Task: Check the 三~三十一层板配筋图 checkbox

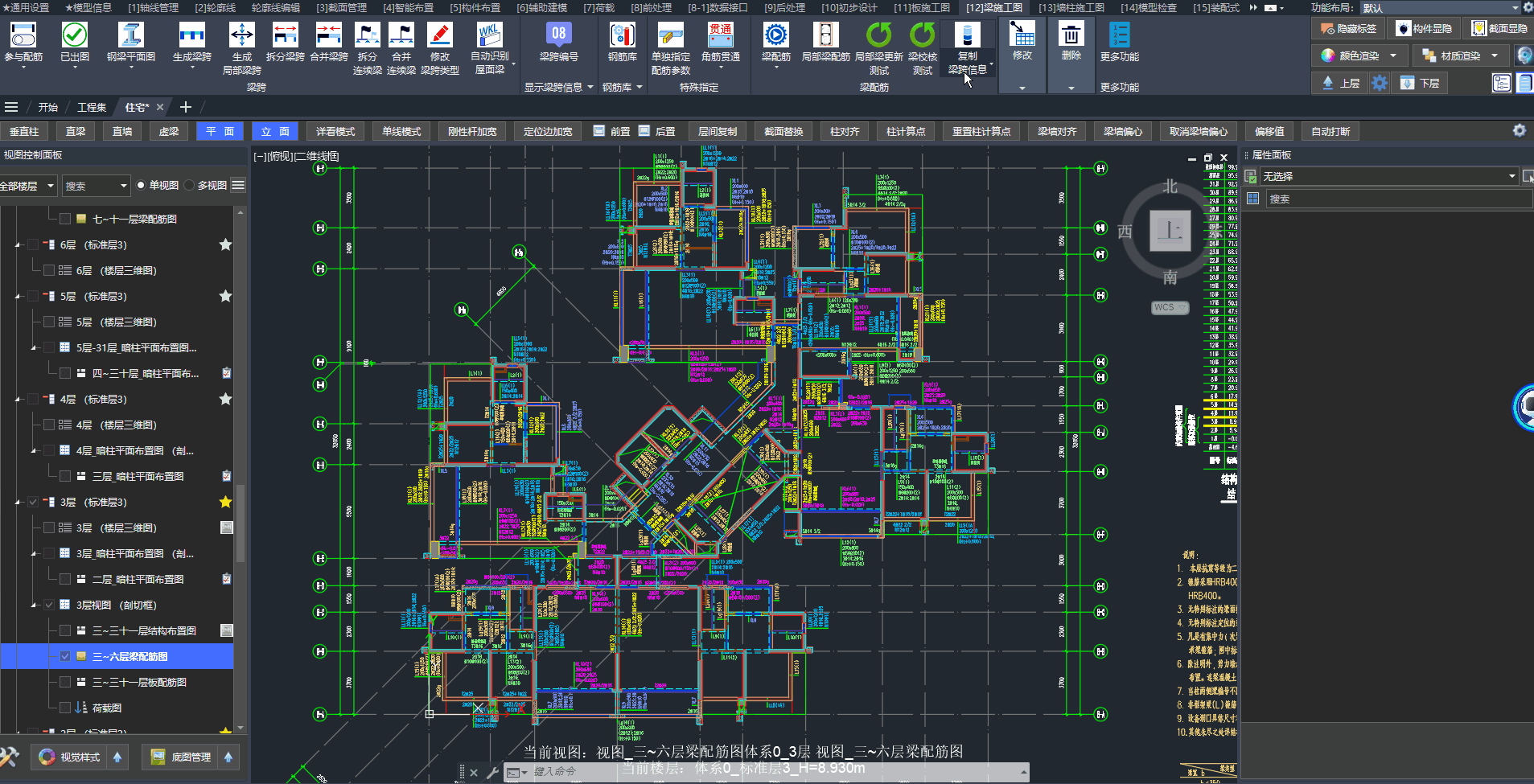Action: [x=65, y=683]
